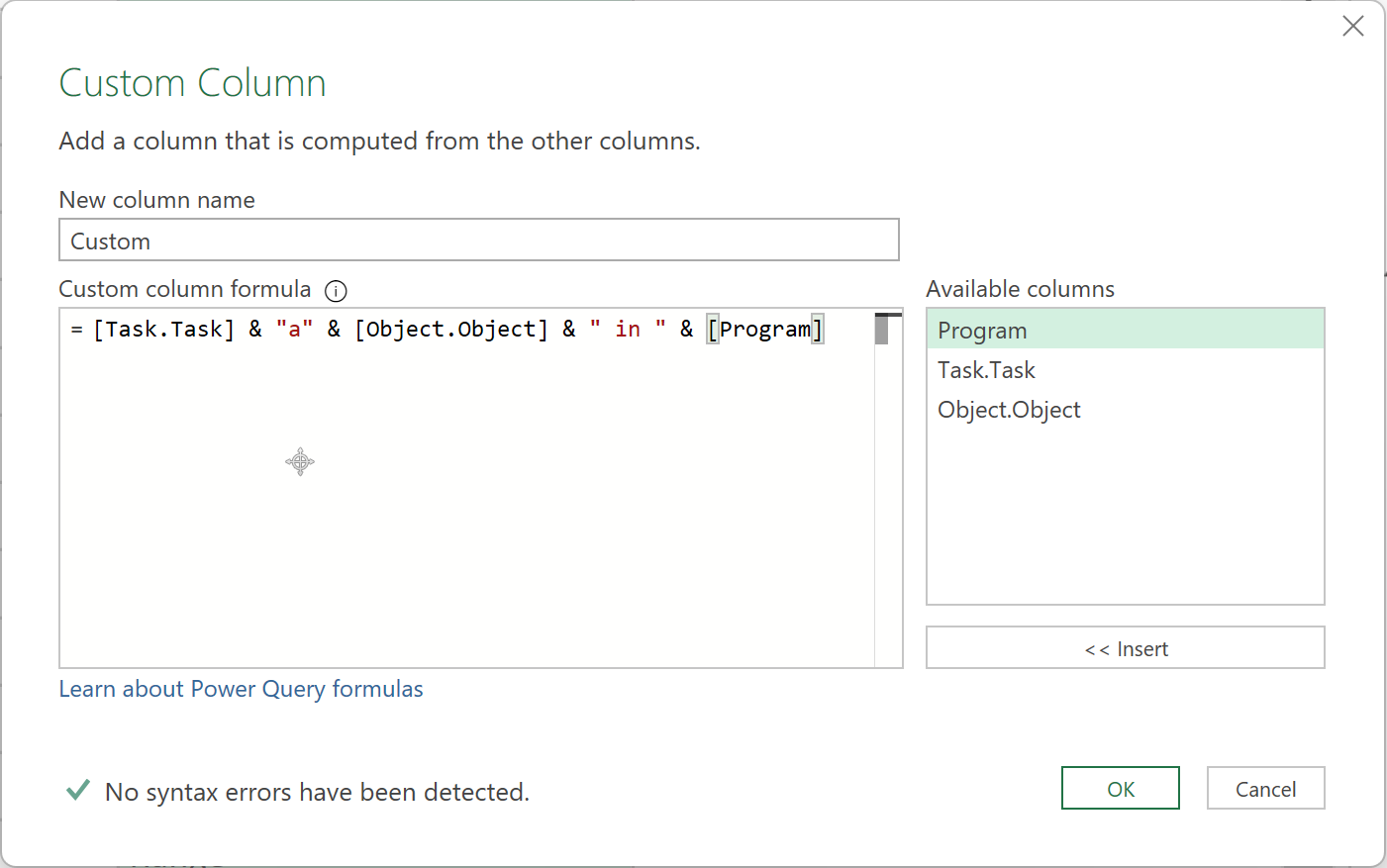Screen dimensions: 1387x868
Task: Click the formula editor scrollbar thumb
Action: (881, 329)
